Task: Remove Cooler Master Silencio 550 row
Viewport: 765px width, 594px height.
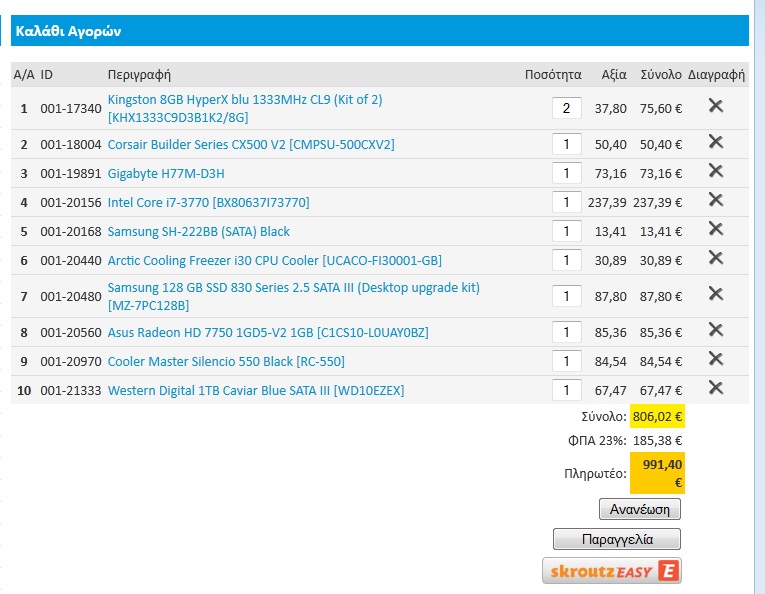Action: tap(715, 358)
